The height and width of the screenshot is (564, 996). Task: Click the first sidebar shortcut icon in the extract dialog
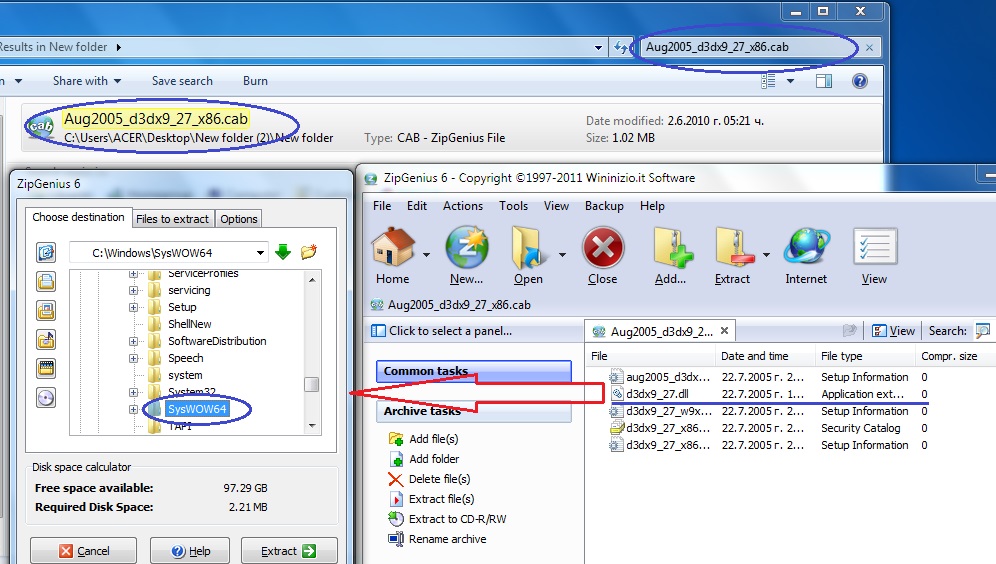[x=46, y=252]
